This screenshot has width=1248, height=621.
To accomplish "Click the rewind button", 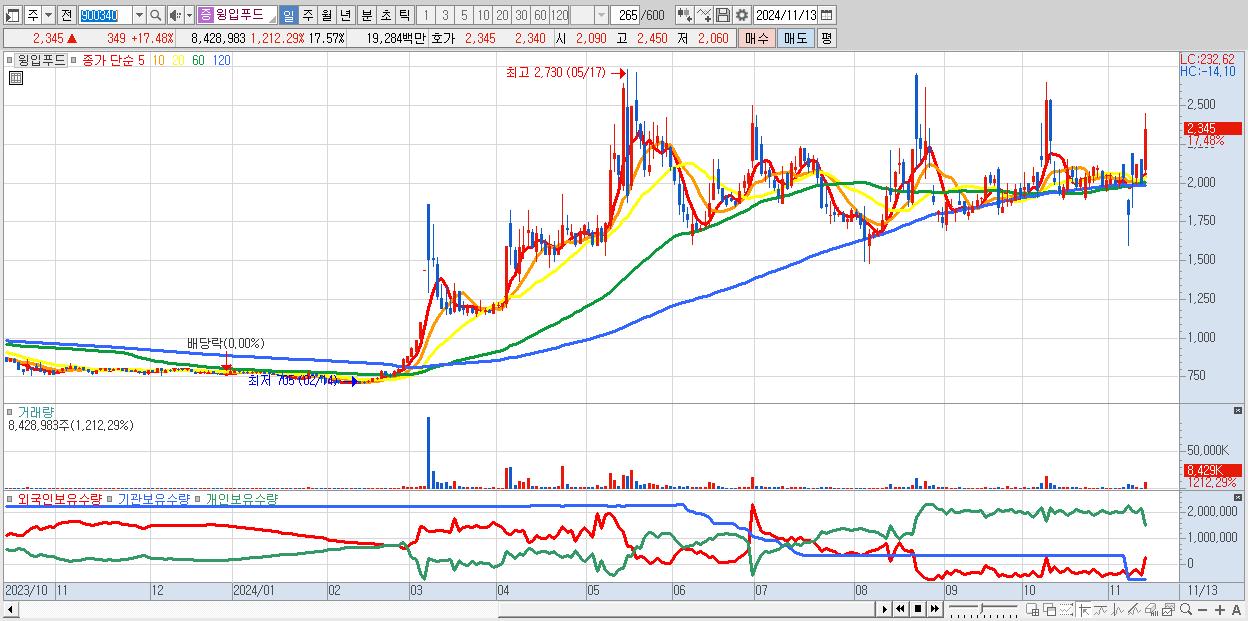I will 900,609.
